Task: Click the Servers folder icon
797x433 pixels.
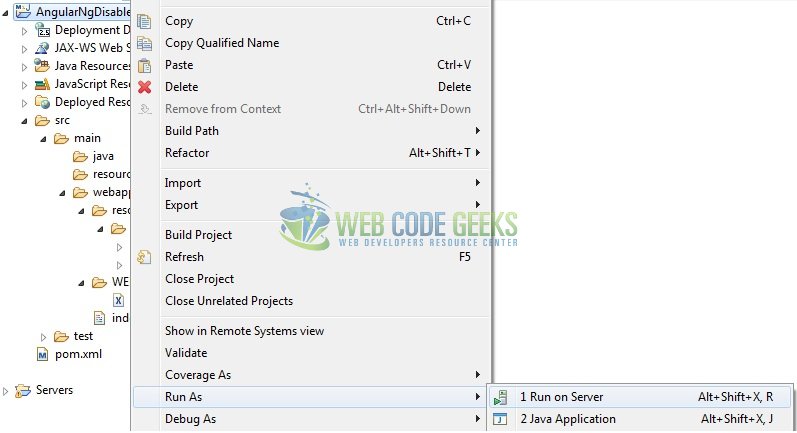Action: tap(23, 391)
